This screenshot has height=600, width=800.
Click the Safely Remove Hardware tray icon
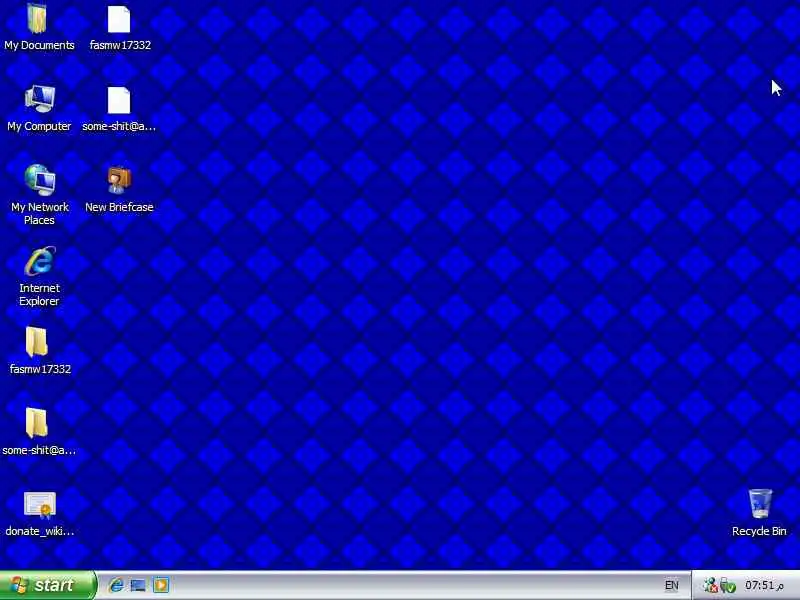tap(728, 586)
